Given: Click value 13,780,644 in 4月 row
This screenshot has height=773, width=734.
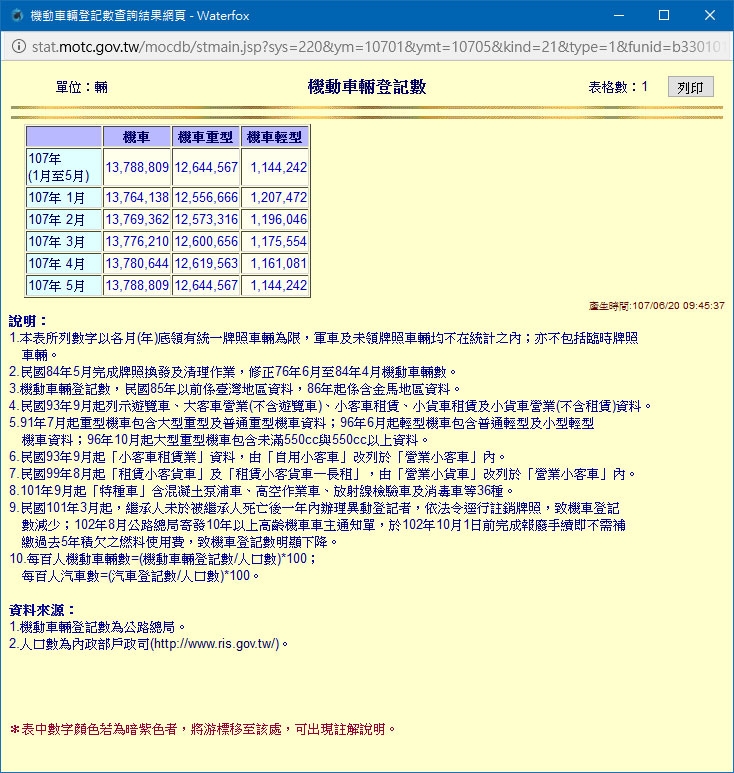Looking at the screenshot, I should click(x=137, y=263).
